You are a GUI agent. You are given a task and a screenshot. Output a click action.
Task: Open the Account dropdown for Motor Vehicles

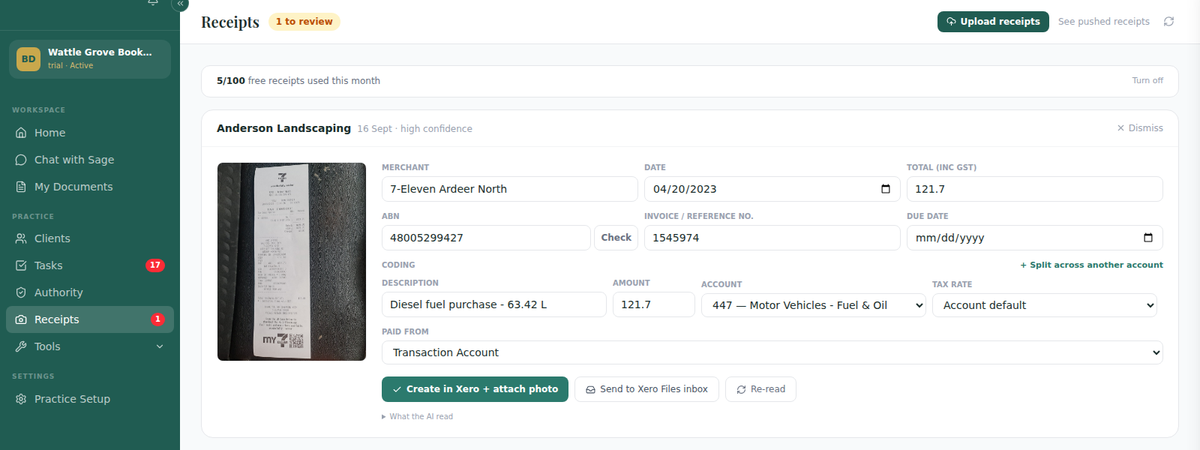tap(814, 305)
